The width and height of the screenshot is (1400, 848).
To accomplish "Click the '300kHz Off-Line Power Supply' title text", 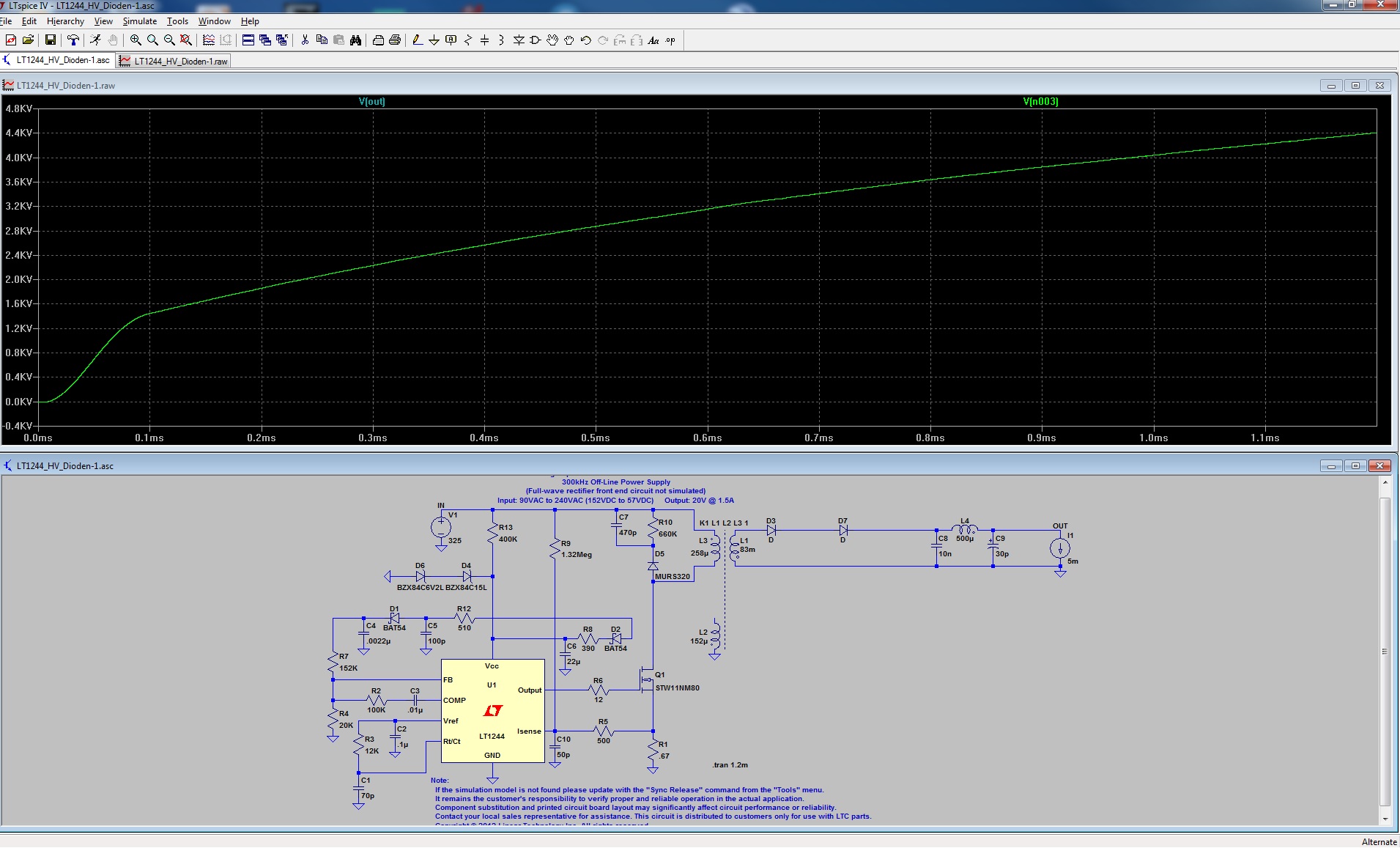I will pyautogui.click(x=615, y=482).
